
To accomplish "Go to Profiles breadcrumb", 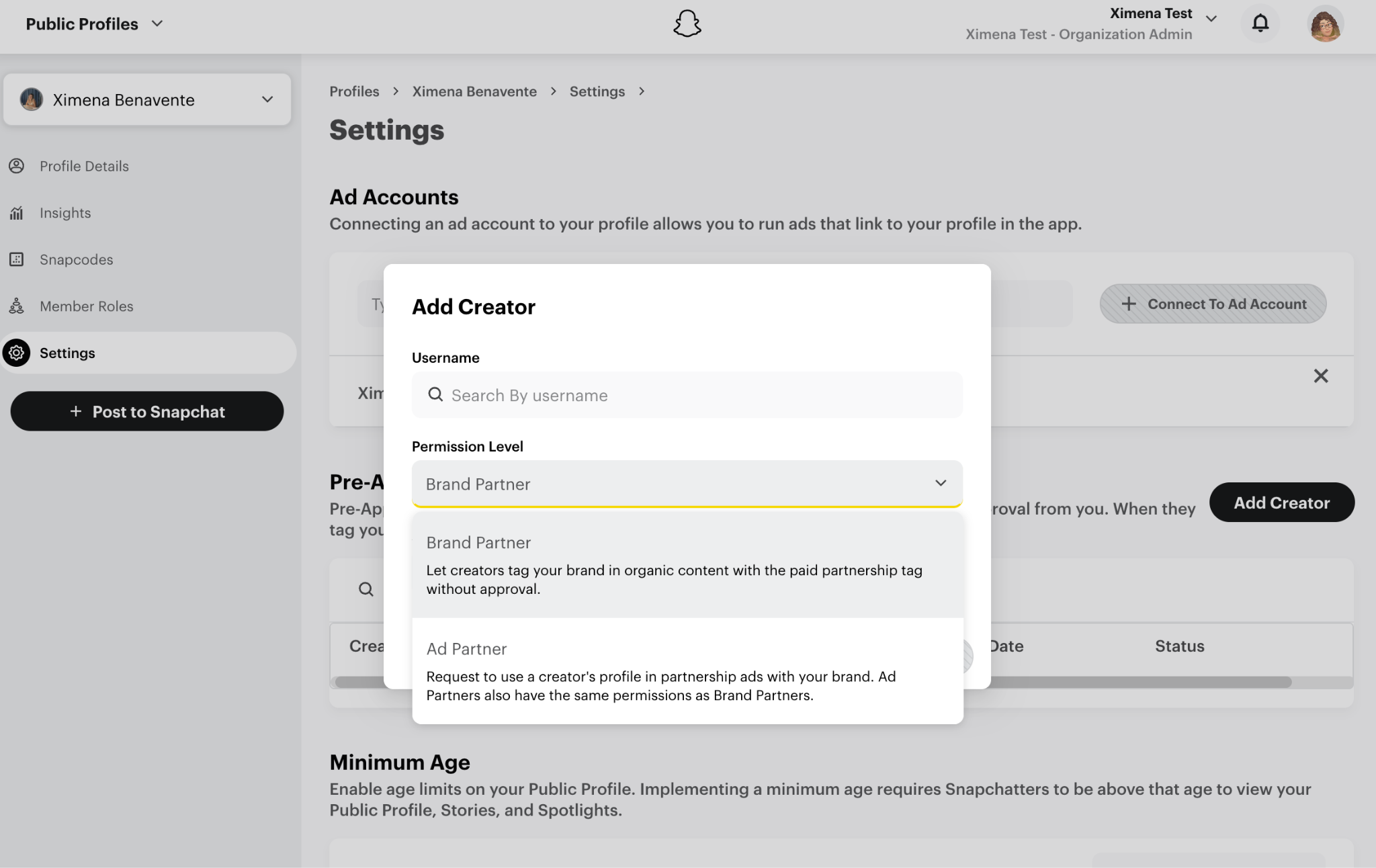I will pos(354,91).
